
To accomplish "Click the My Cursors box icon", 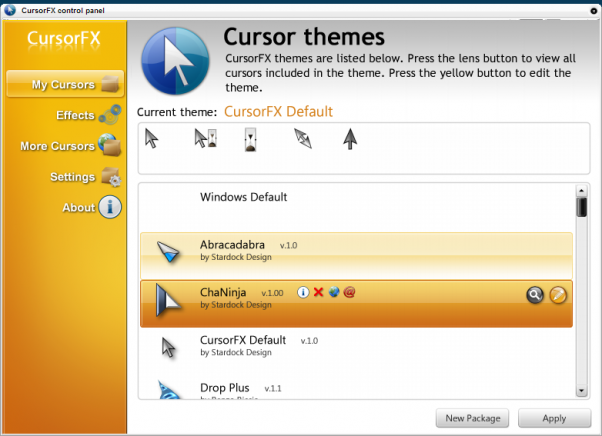I will 110,84.
